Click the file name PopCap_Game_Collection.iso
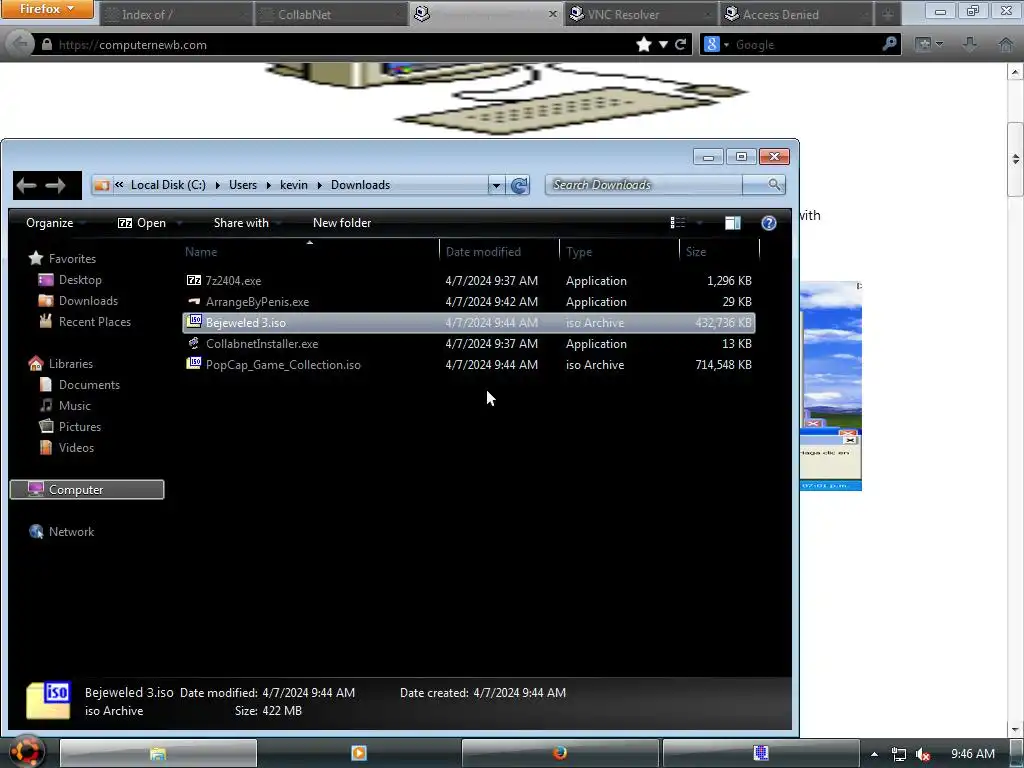Screen dimensions: 1024x768 tap(283, 365)
